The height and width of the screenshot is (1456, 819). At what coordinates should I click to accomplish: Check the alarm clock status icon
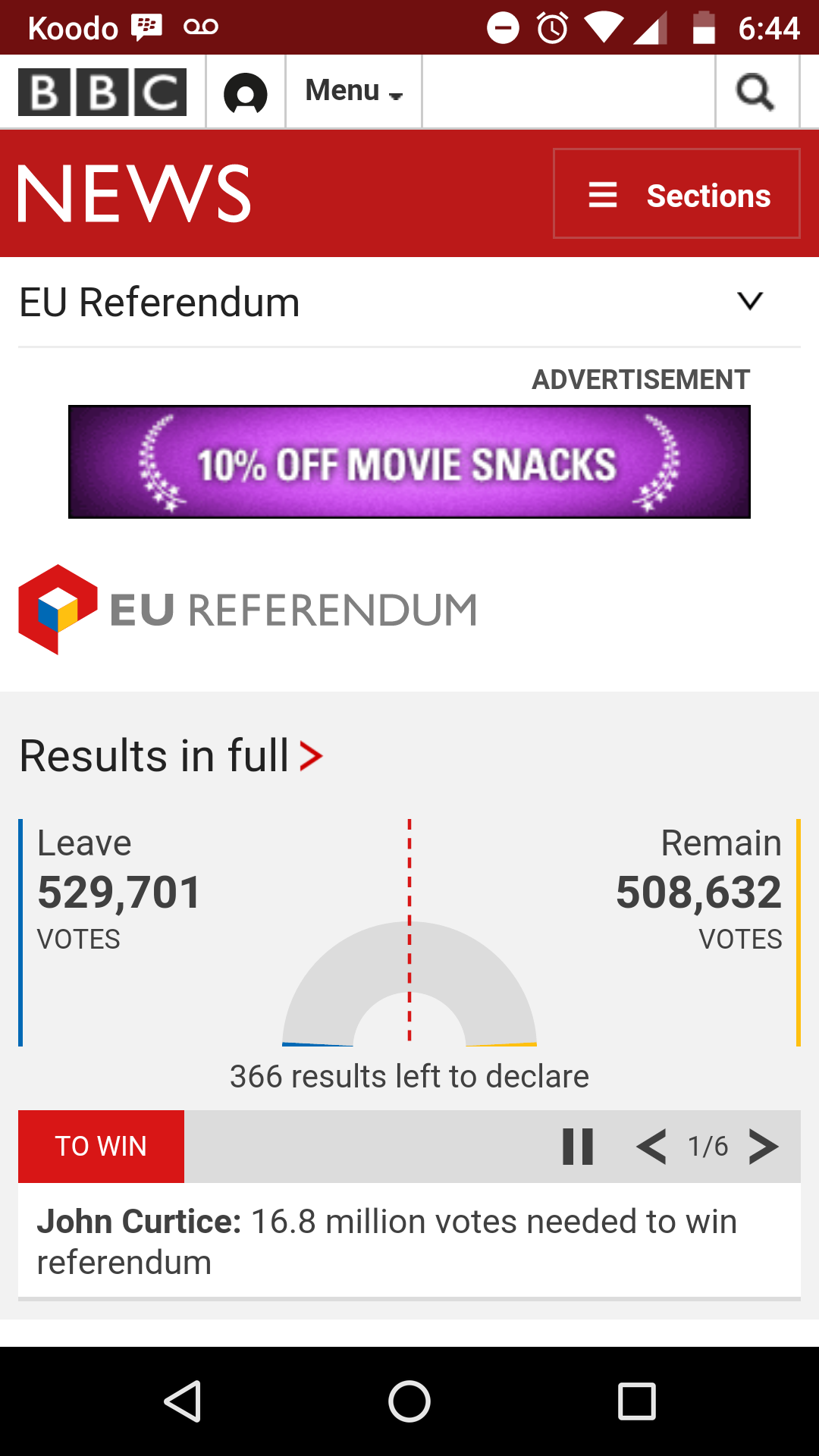click(x=553, y=28)
